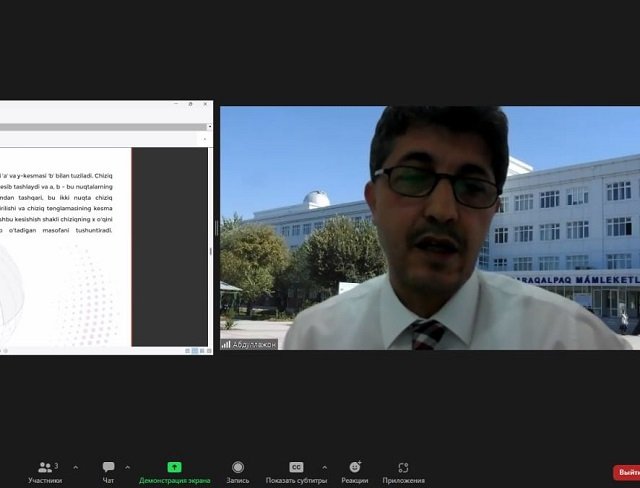The image size is (640, 488).
Task: Click divider handle between shared screen and video
Action: (x=216, y=228)
